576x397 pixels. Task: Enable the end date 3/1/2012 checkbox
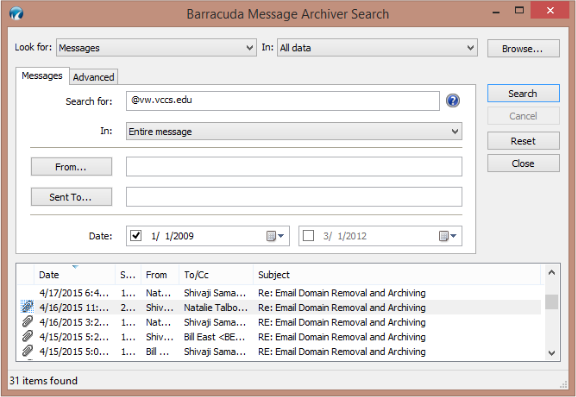click(308, 235)
